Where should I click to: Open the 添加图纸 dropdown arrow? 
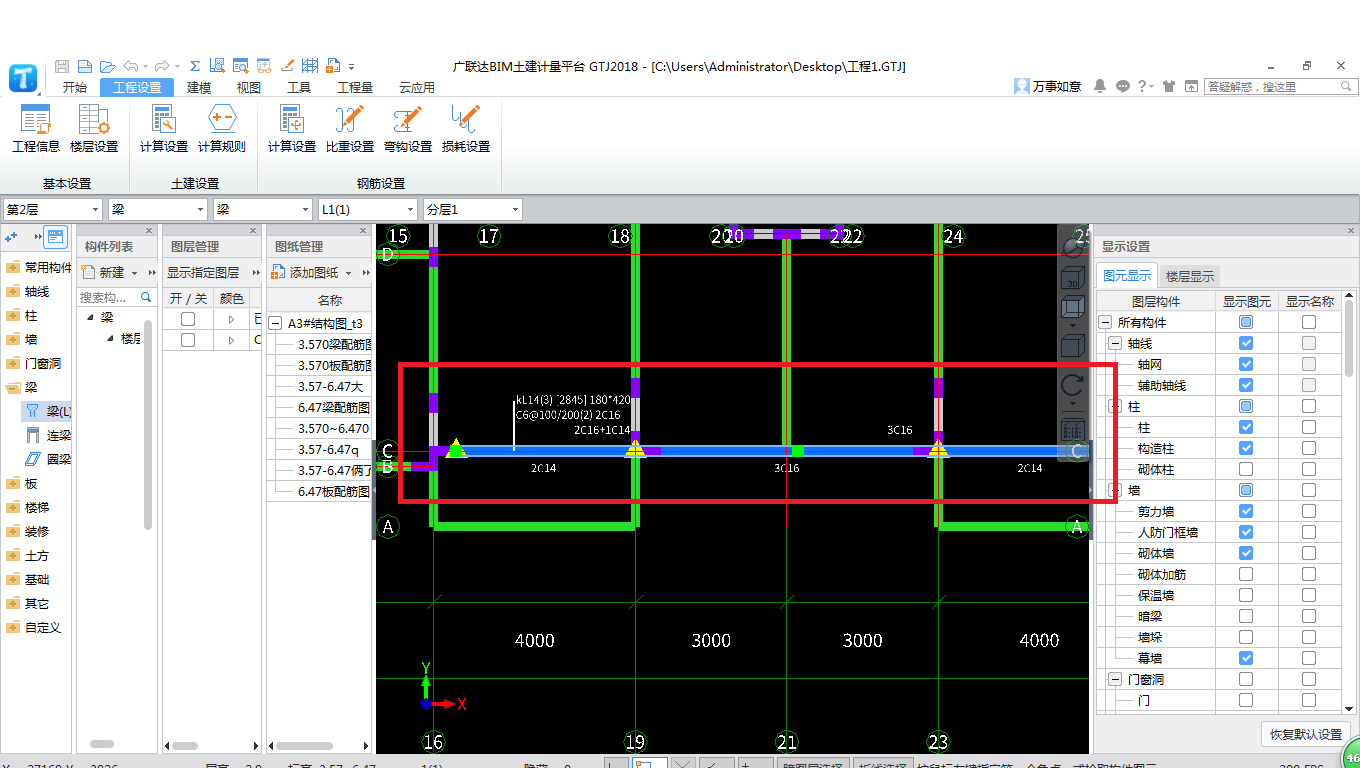coord(349,273)
